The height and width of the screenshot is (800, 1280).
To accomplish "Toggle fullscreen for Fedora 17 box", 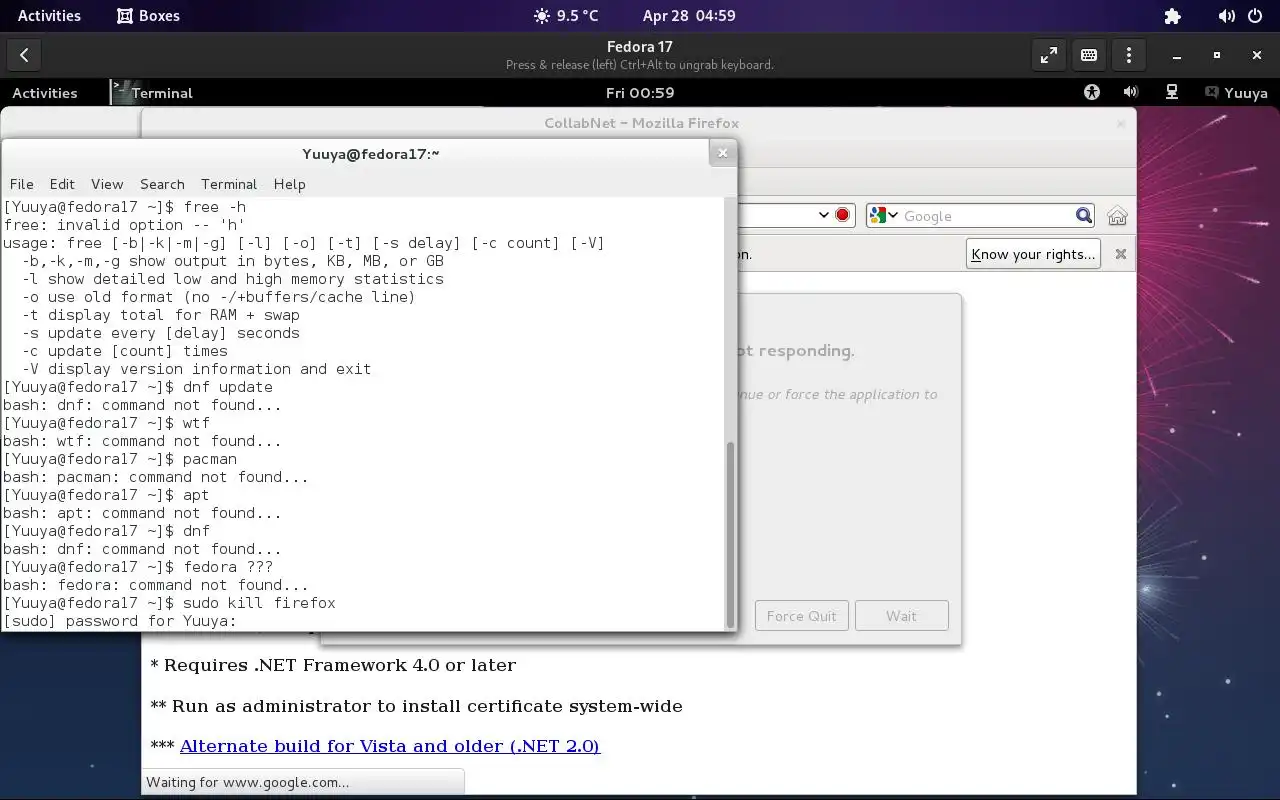I will pos(1048,55).
